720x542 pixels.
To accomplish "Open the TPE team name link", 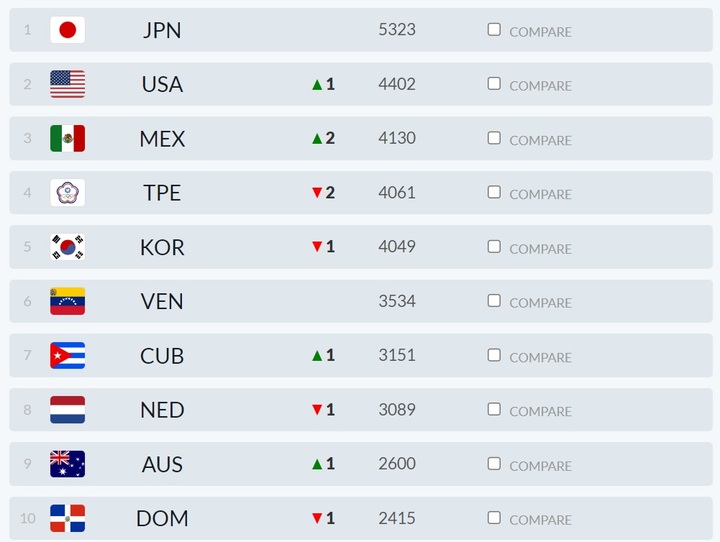I will pos(162,193).
